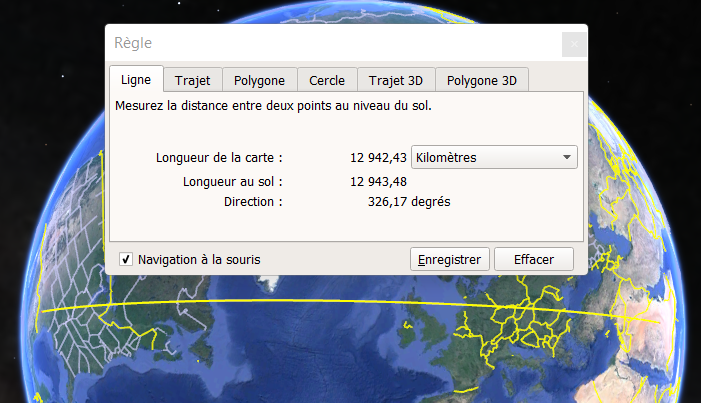
Task: Open the Trajet 3D tab
Action: pos(394,81)
